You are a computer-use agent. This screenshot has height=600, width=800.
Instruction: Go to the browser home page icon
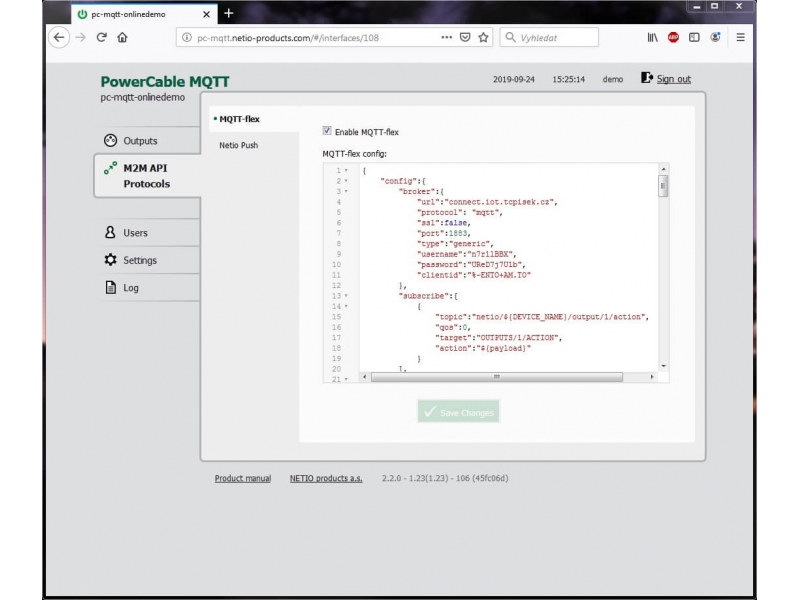click(x=122, y=37)
